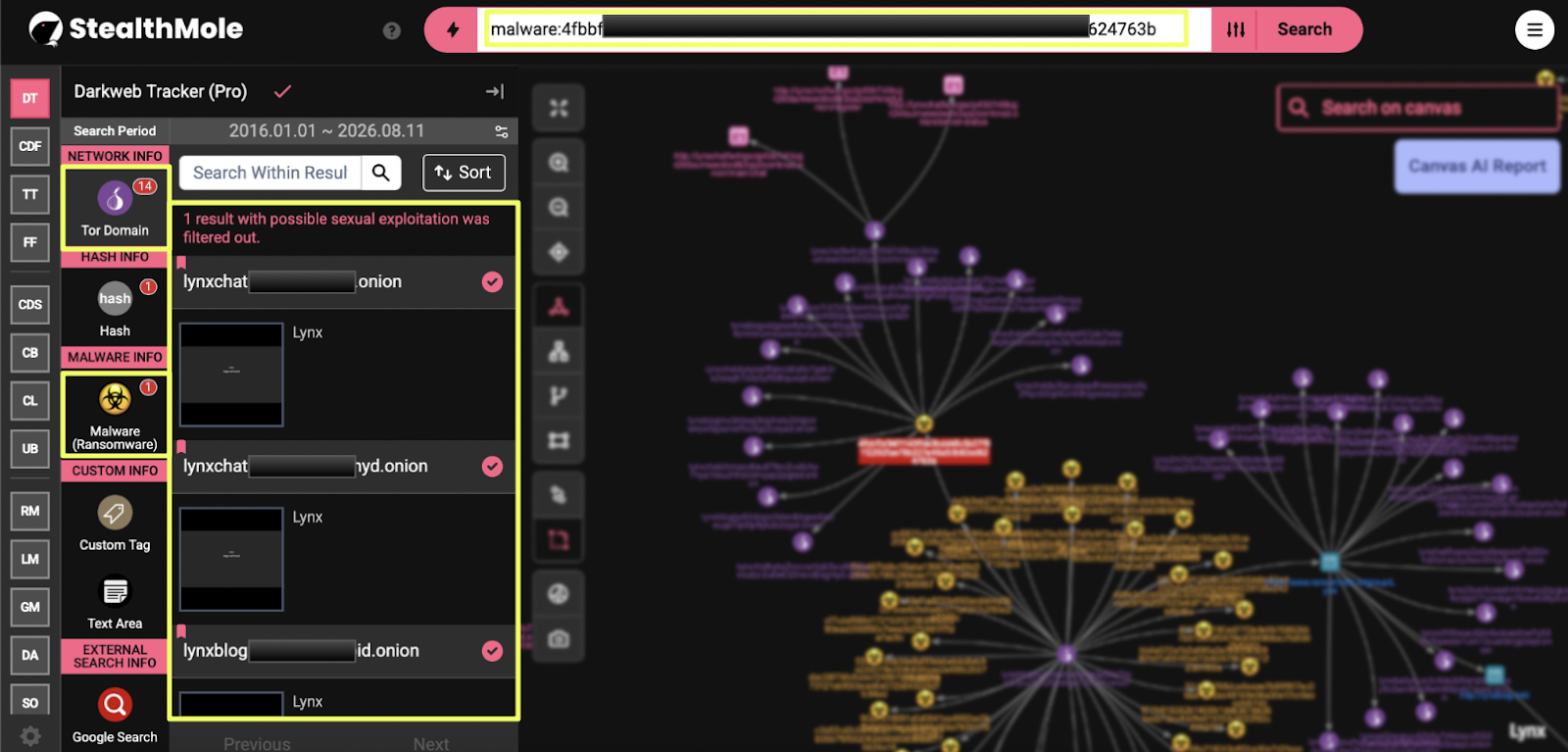The image size is (1568, 752).
Task: Choose the Text Area tool
Action: pyautogui.click(x=115, y=602)
